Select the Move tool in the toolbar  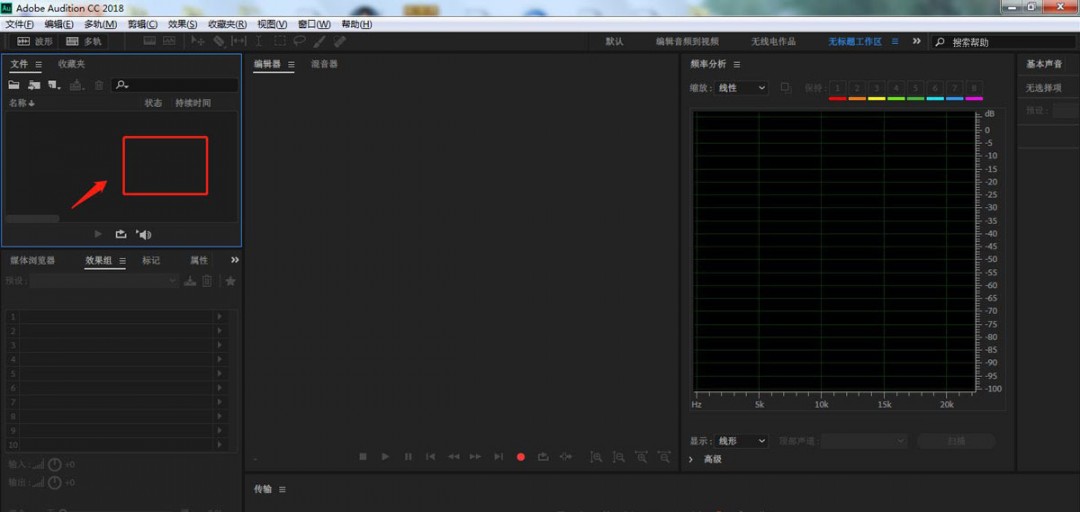click(197, 42)
